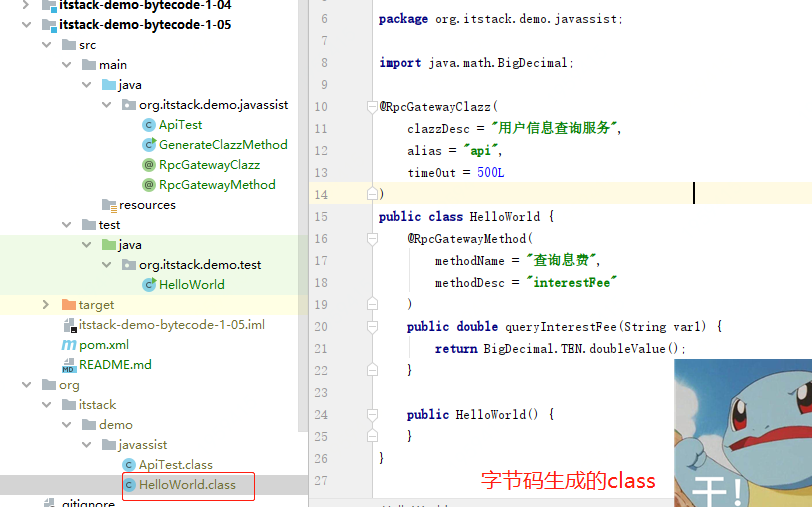This screenshot has height=507, width=812.
Task: Click the resources folder icon
Action: point(109,206)
